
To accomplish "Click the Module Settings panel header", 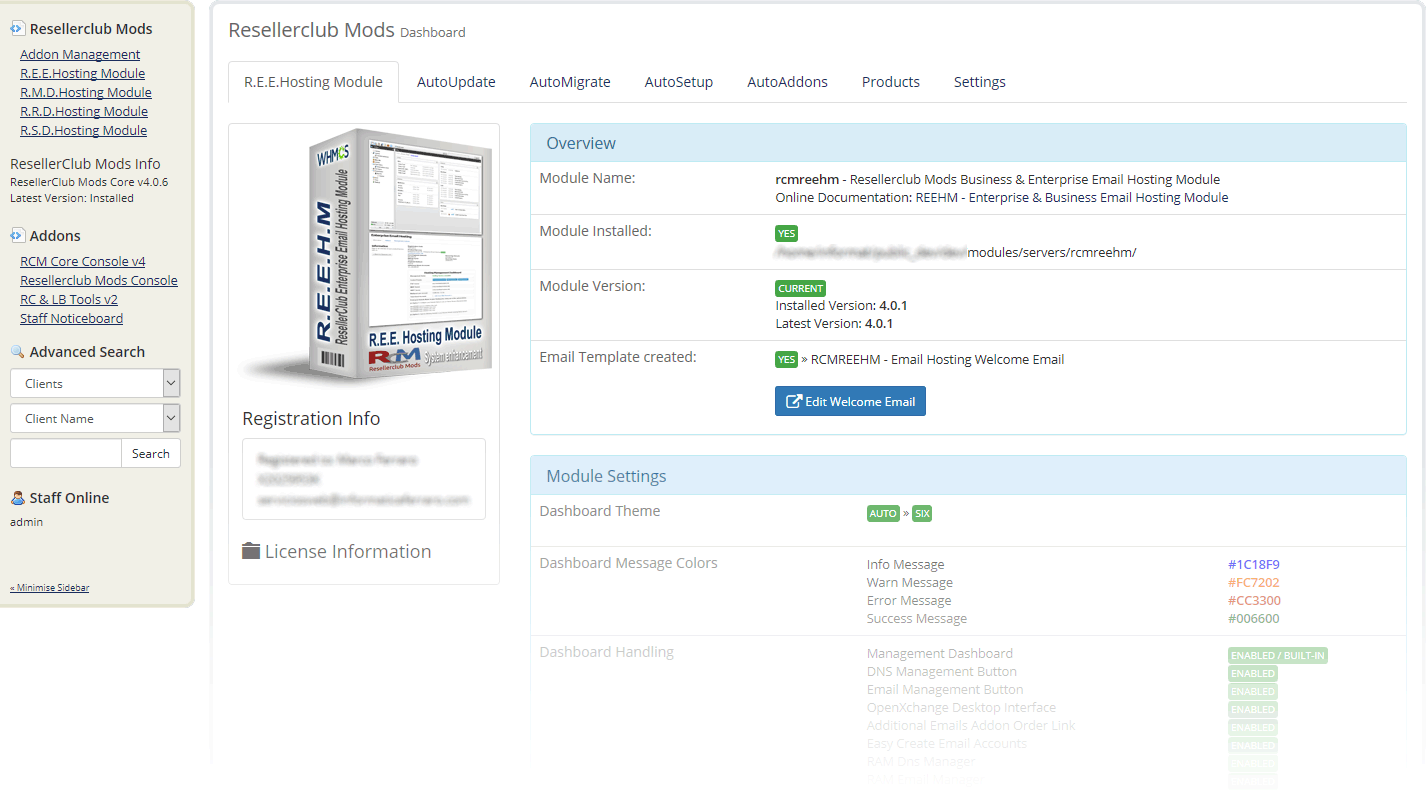I will (968, 476).
